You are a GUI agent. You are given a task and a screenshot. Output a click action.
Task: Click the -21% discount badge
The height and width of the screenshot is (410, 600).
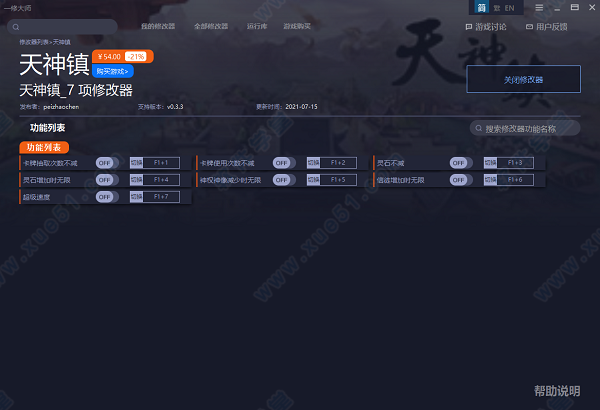136,57
